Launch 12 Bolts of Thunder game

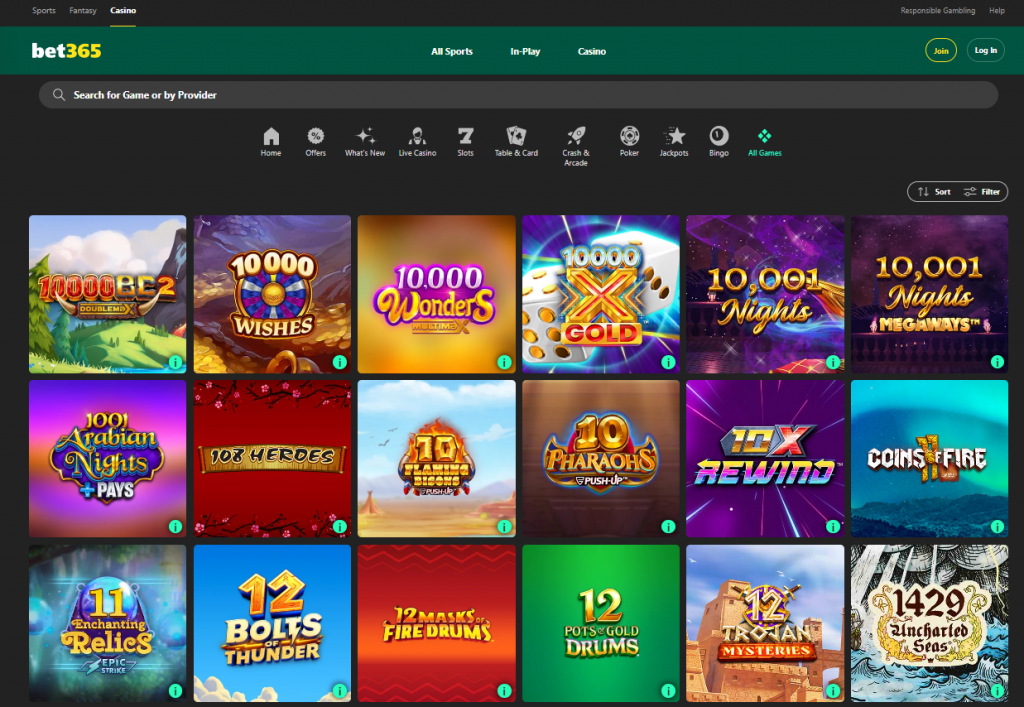click(272, 623)
